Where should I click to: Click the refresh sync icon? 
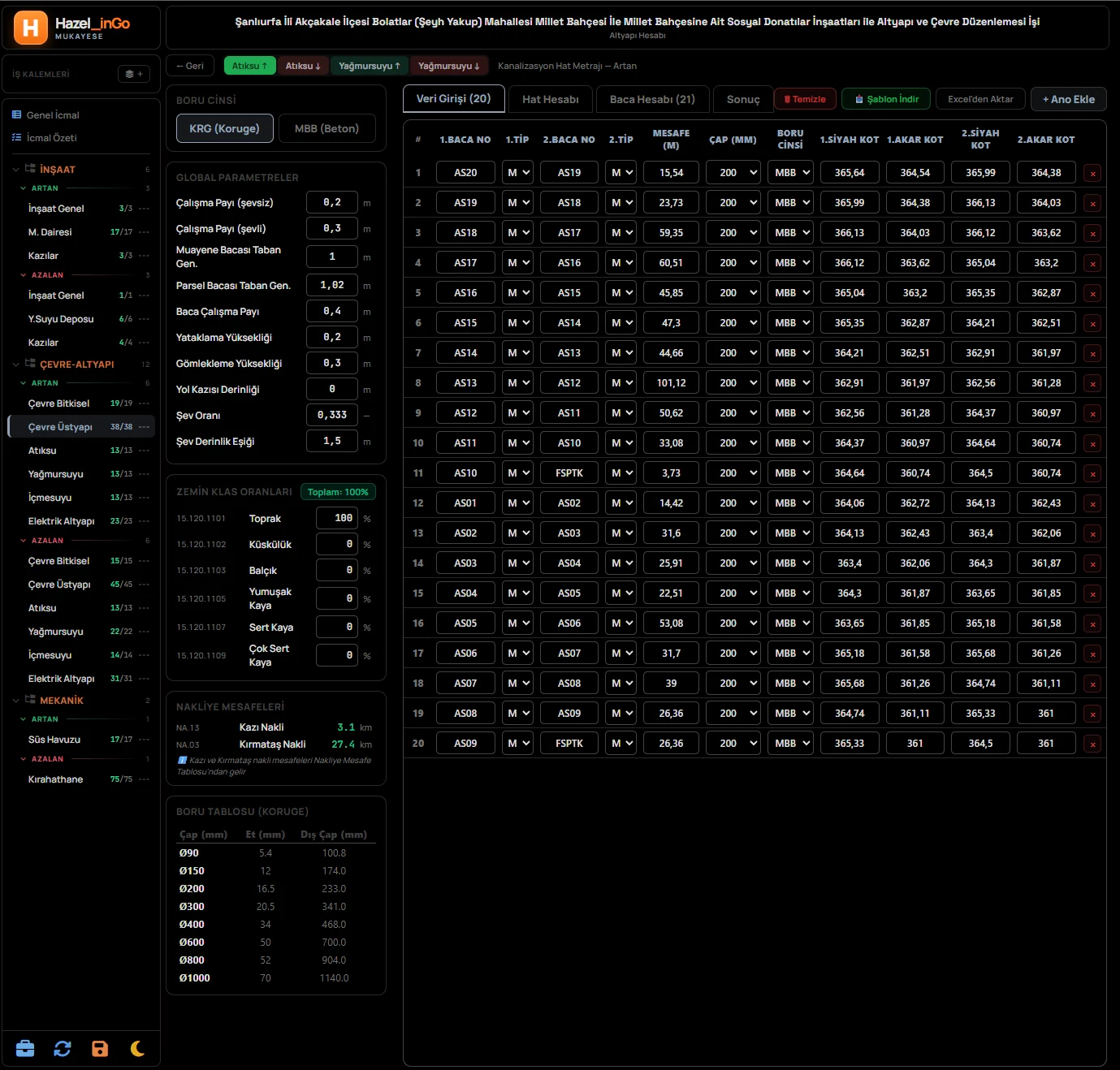pyautogui.click(x=63, y=1048)
